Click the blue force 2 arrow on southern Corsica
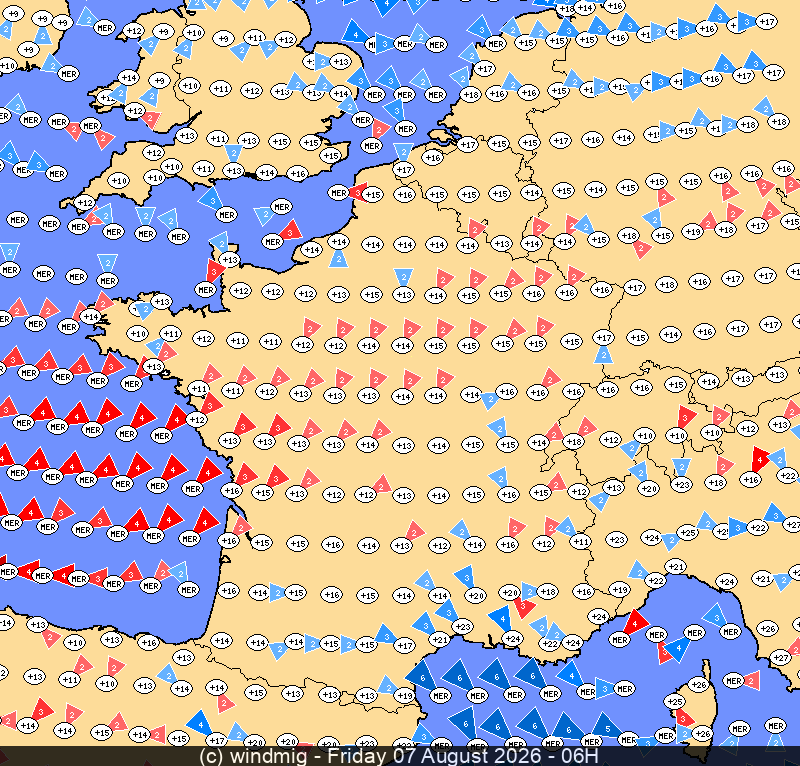This screenshot has width=800, height=766. (x=685, y=734)
